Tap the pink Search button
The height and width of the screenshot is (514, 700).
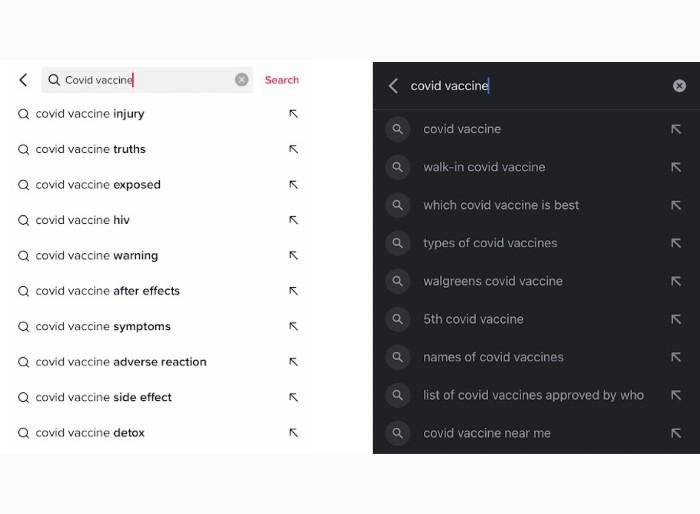[x=282, y=80]
